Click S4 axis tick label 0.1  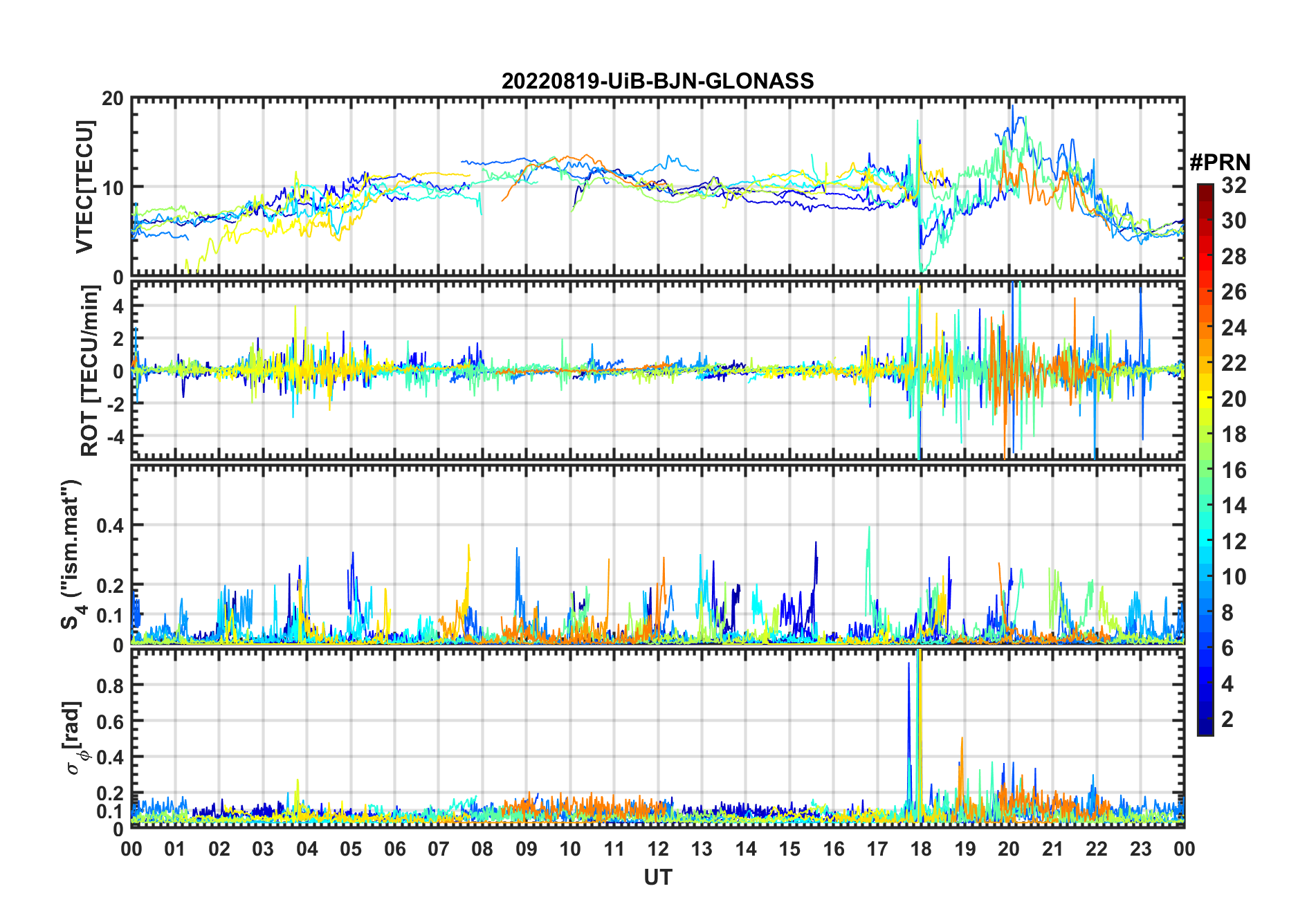point(110,616)
